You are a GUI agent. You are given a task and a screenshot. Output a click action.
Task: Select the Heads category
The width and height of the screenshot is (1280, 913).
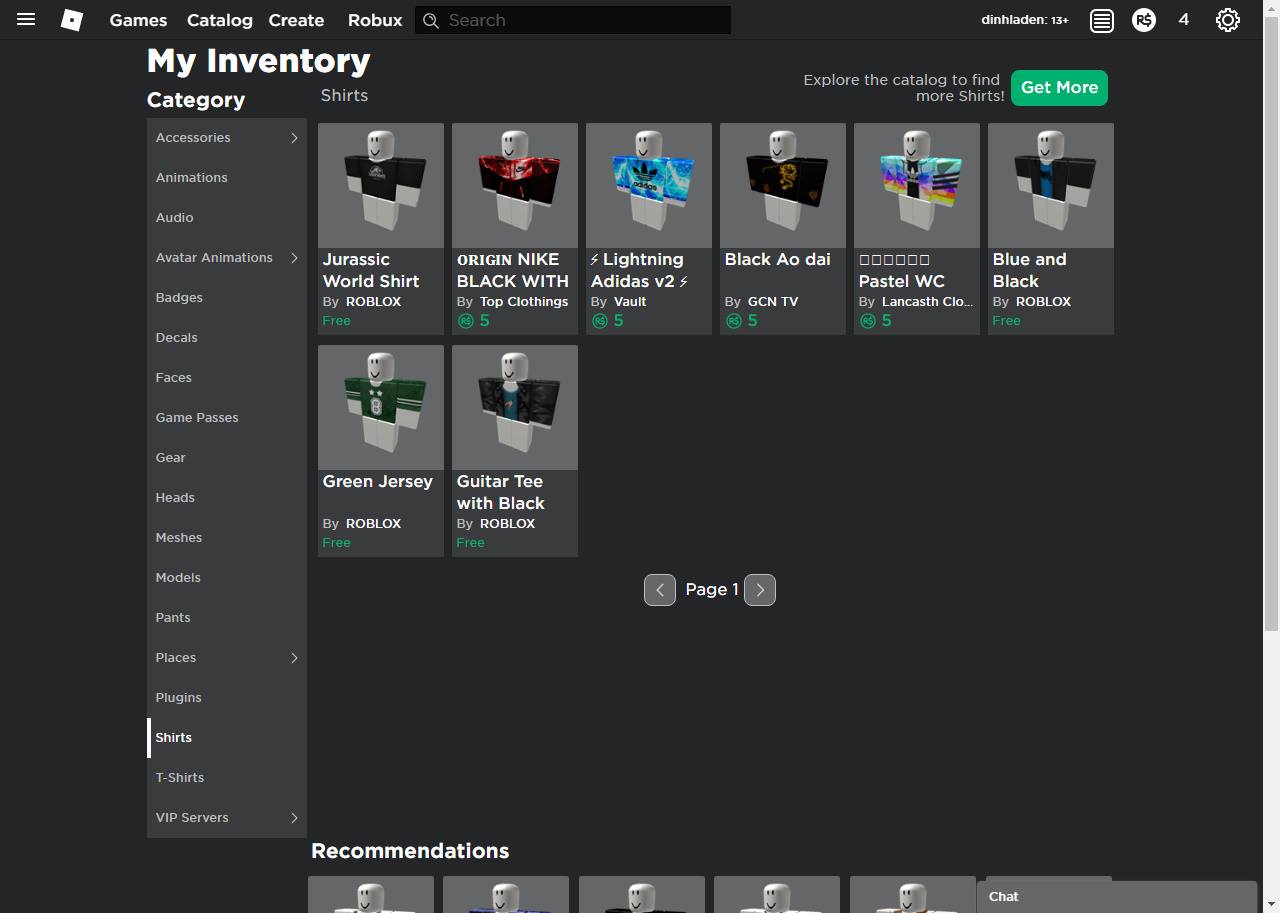pos(227,498)
